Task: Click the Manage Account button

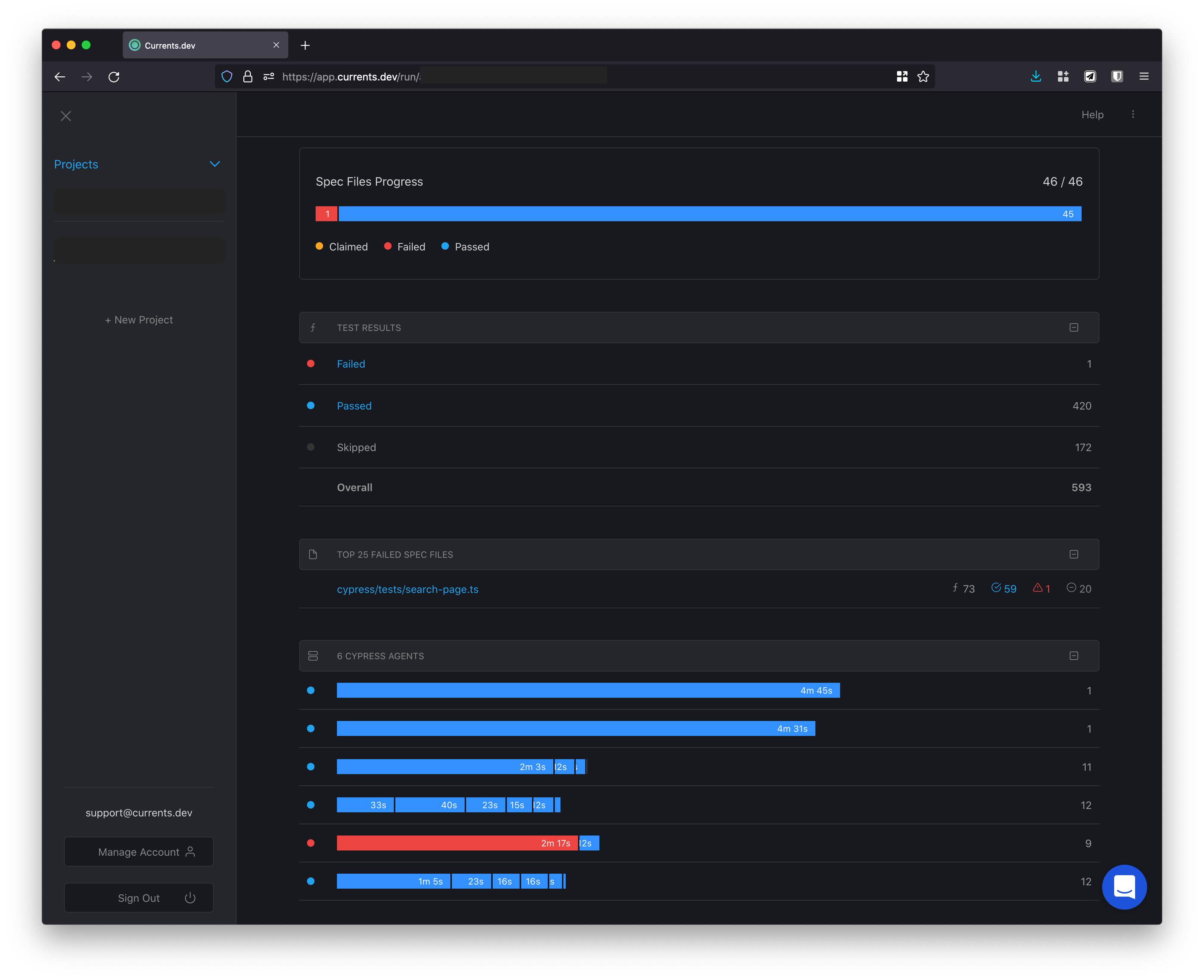Action: pos(139,852)
